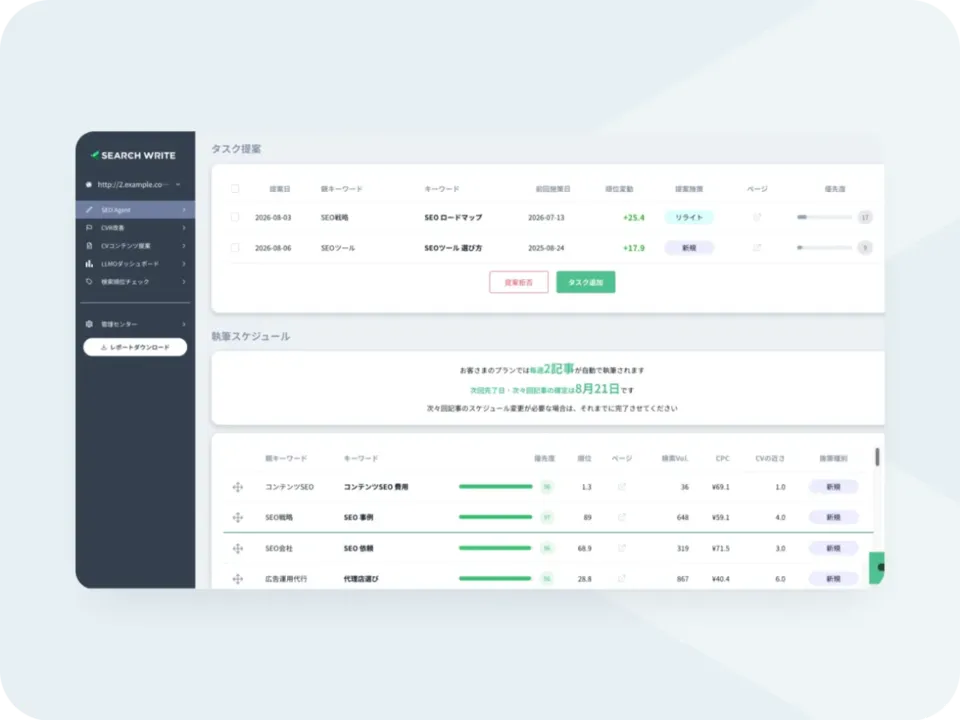Click the move handle for 広告運用代行 row
The height and width of the screenshot is (720, 960).
(x=238, y=579)
